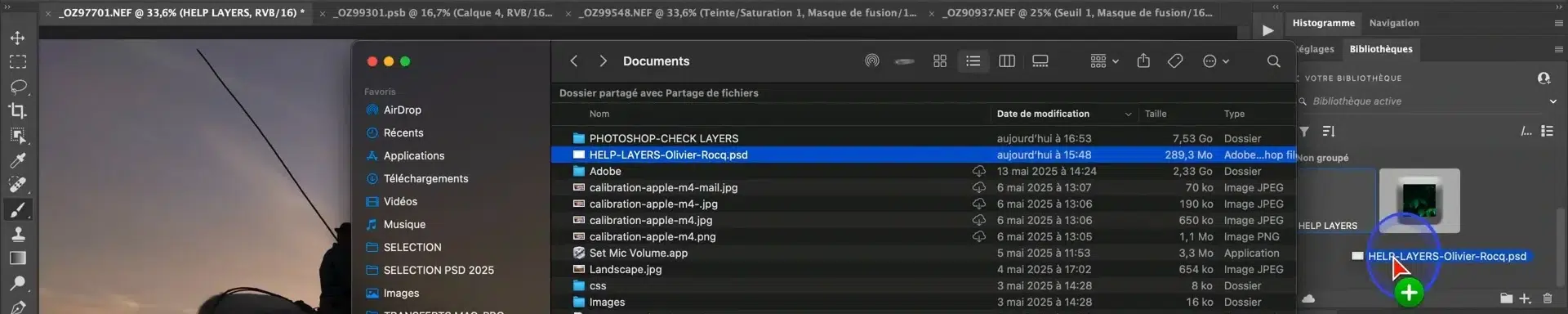The height and width of the screenshot is (314, 1568).
Task: Switch to _OZ99301.psb document tab
Action: pyautogui.click(x=442, y=13)
